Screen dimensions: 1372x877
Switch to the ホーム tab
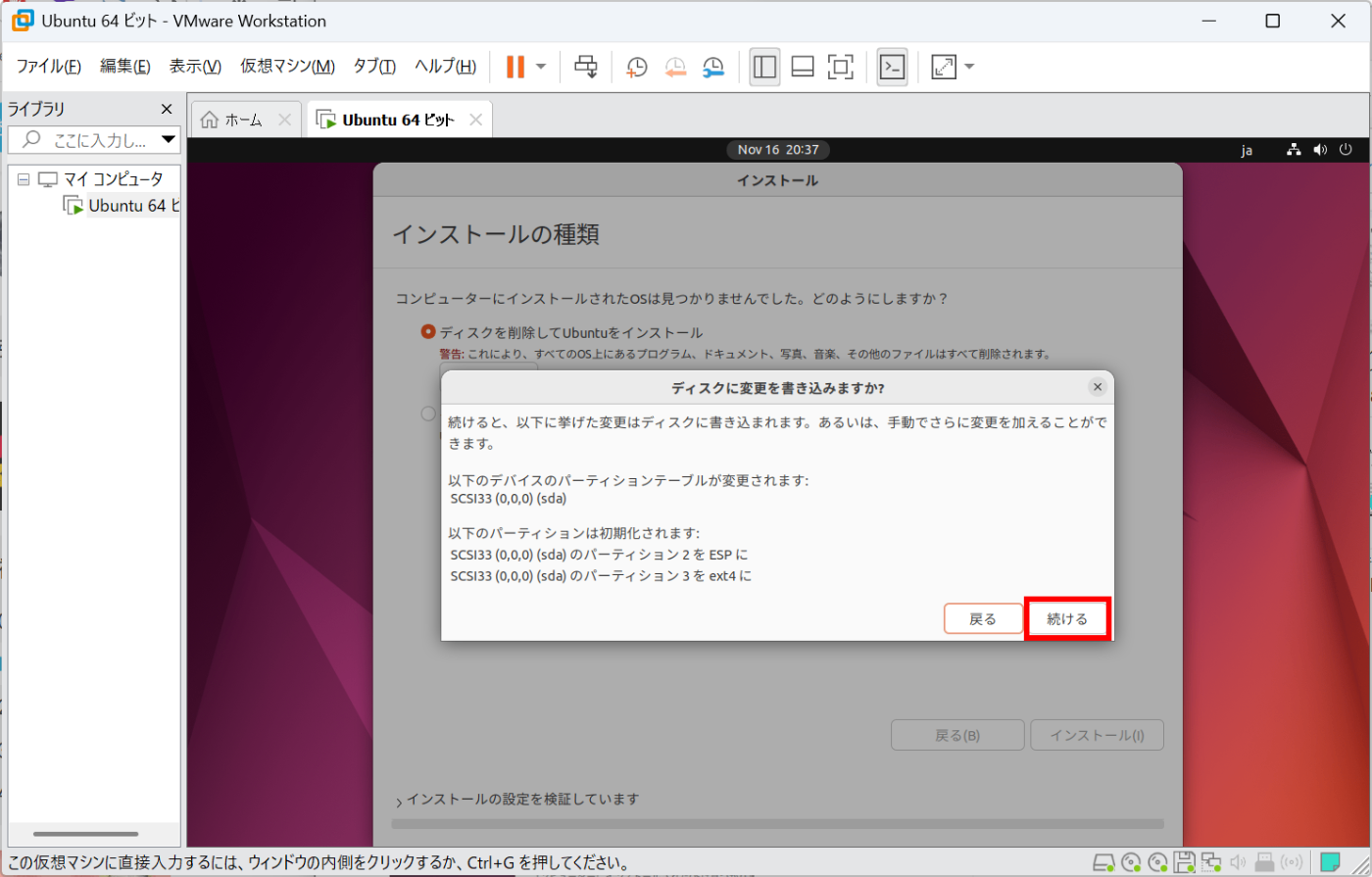point(245,120)
